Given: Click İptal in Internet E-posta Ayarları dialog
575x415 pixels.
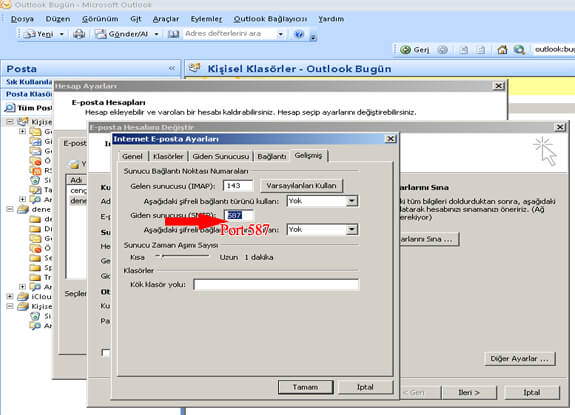Looking at the screenshot, I should click(365, 387).
